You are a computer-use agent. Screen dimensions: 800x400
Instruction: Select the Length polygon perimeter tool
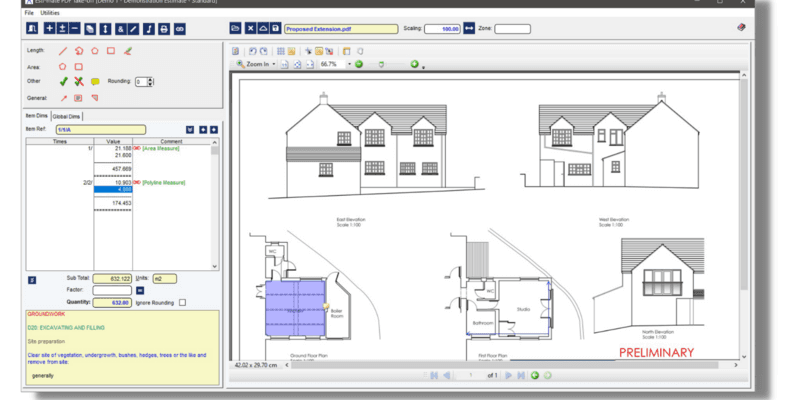pos(94,51)
